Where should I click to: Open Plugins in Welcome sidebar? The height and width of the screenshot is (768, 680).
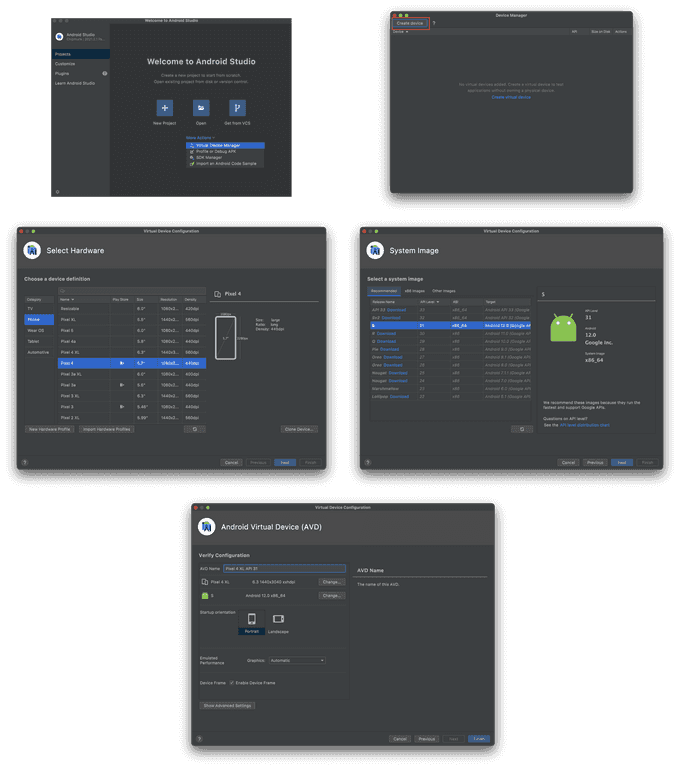tap(81, 73)
